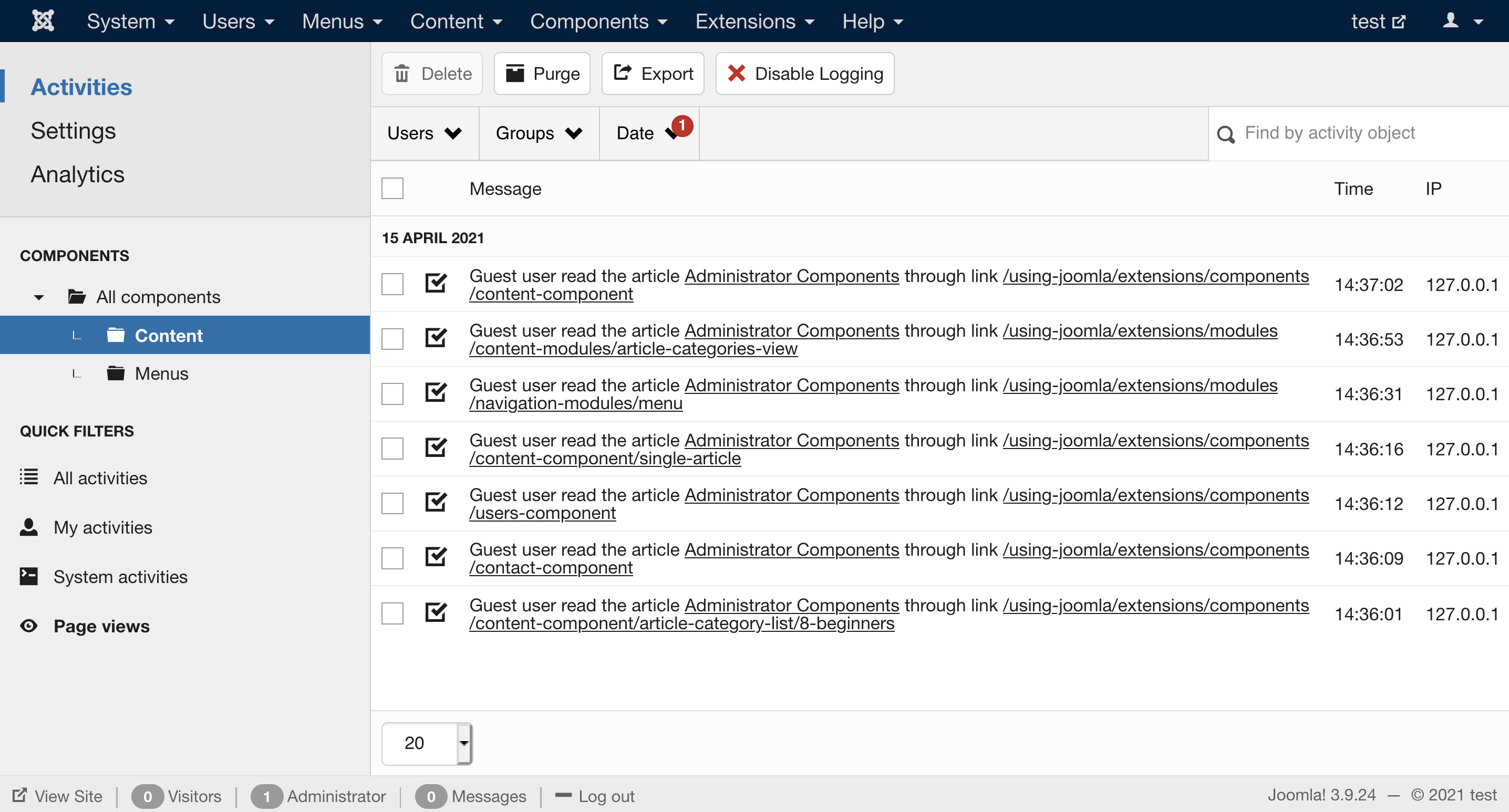
Task: Open the Extensions top menu
Action: pyautogui.click(x=754, y=21)
